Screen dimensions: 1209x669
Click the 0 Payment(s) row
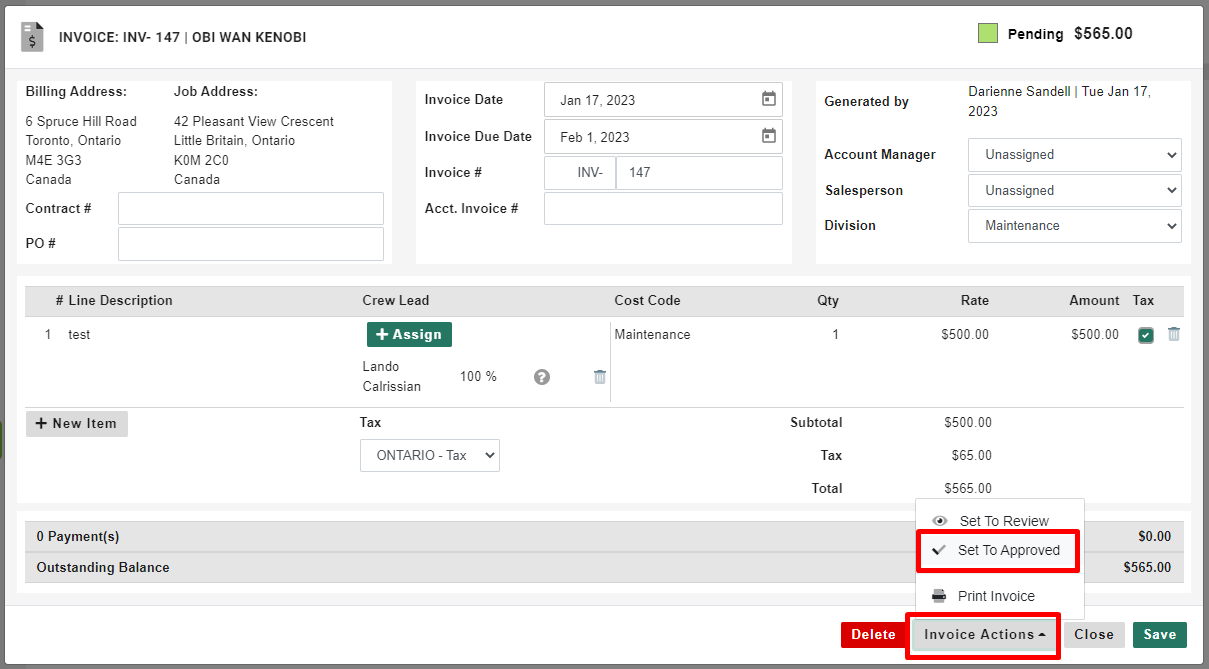pyautogui.click(x=604, y=537)
